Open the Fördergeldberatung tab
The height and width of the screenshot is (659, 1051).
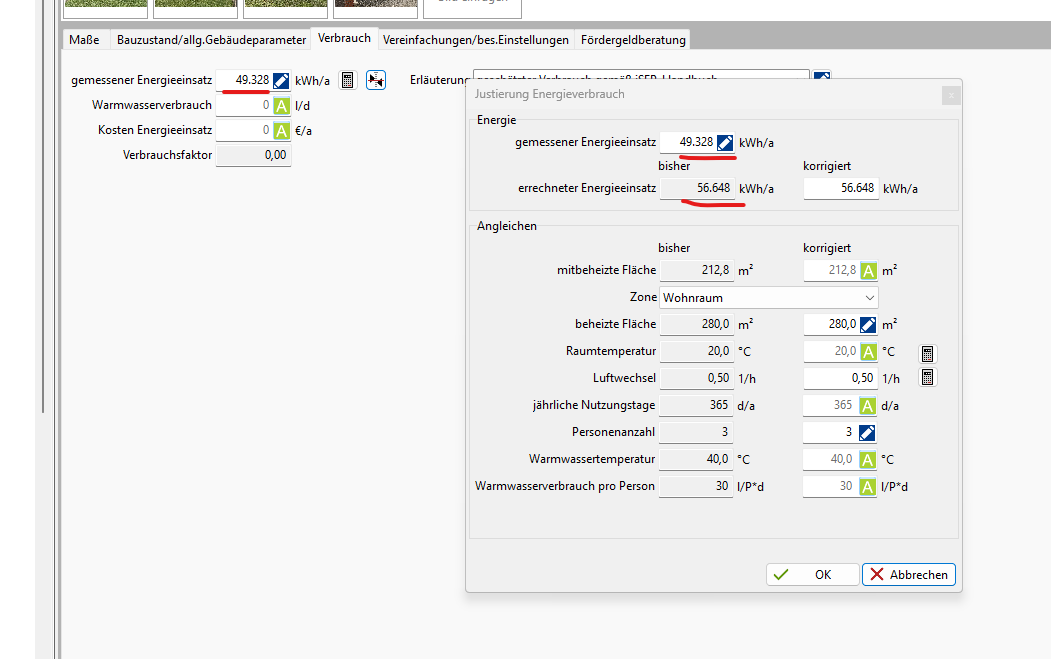point(632,40)
